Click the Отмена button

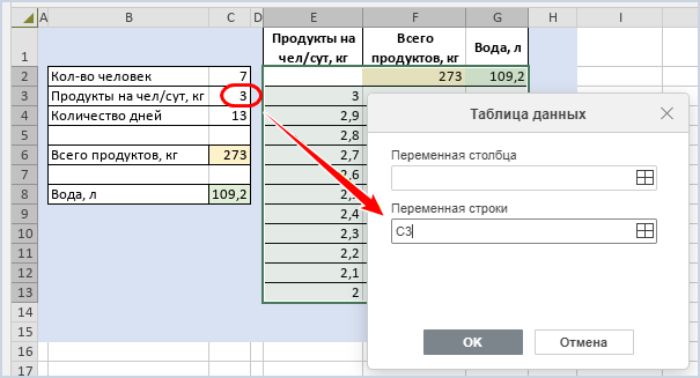click(583, 342)
